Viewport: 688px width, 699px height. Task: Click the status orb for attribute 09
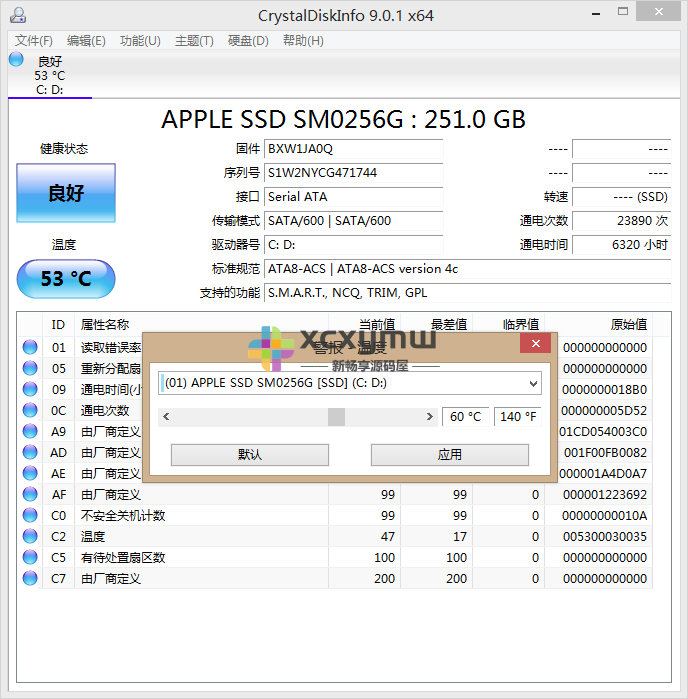coord(30,389)
